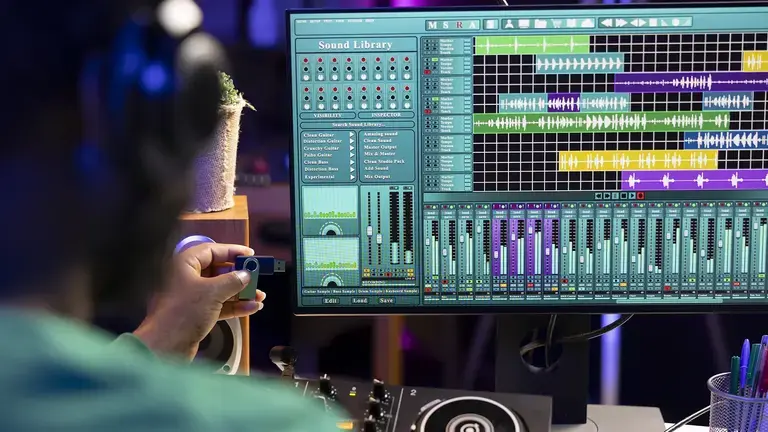Screen dimensions: 768x432
Task: Click the monitor display icon in toolbar
Action: (524, 24)
